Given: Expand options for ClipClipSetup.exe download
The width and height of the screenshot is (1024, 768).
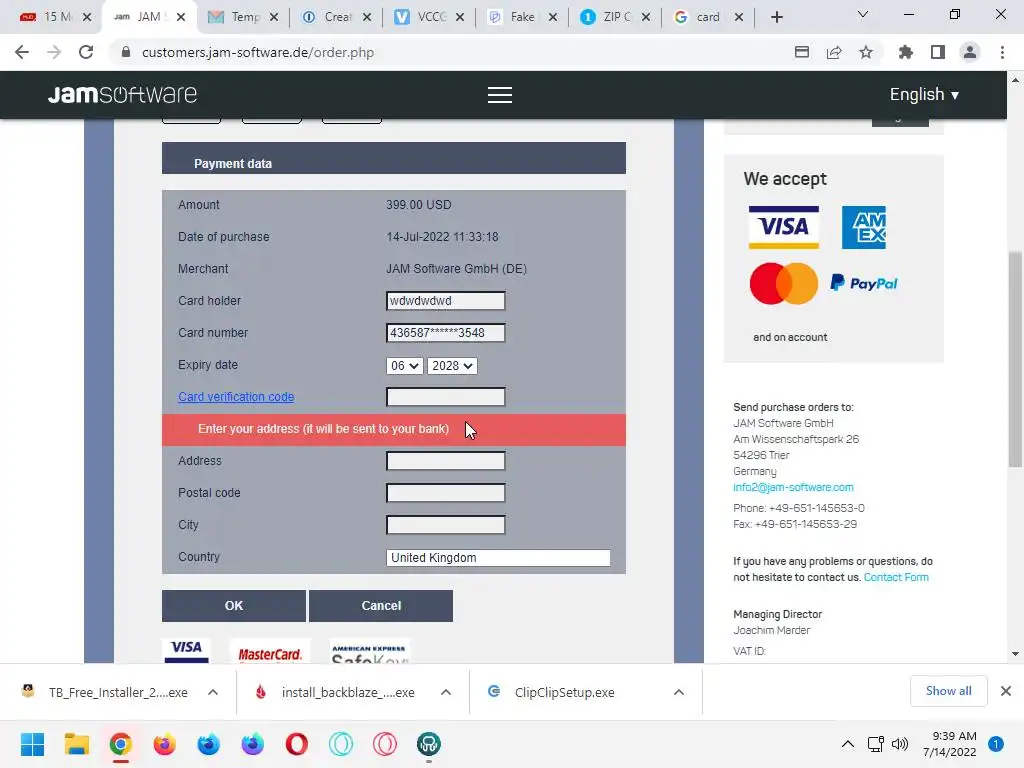Looking at the screenshot, I should click(679, 692).
